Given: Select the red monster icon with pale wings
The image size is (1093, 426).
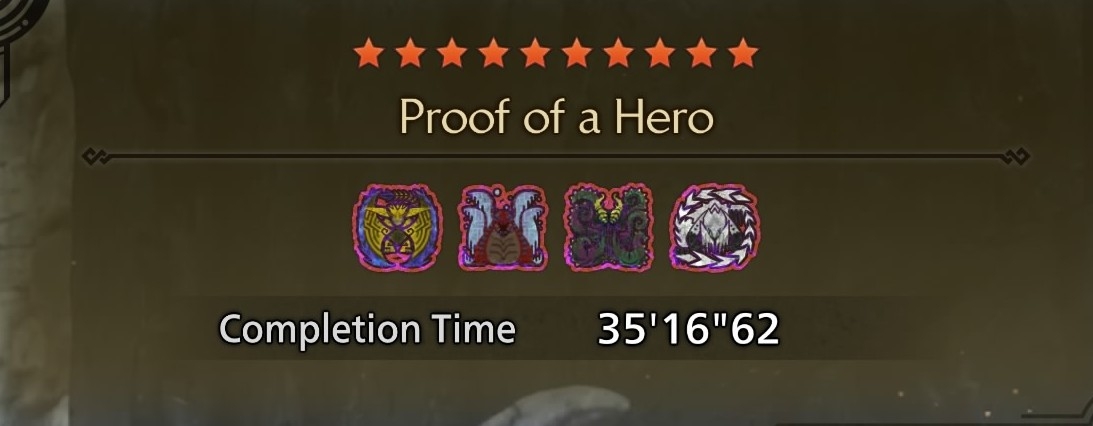Looking at the screenshot, I should coord(503,228).
